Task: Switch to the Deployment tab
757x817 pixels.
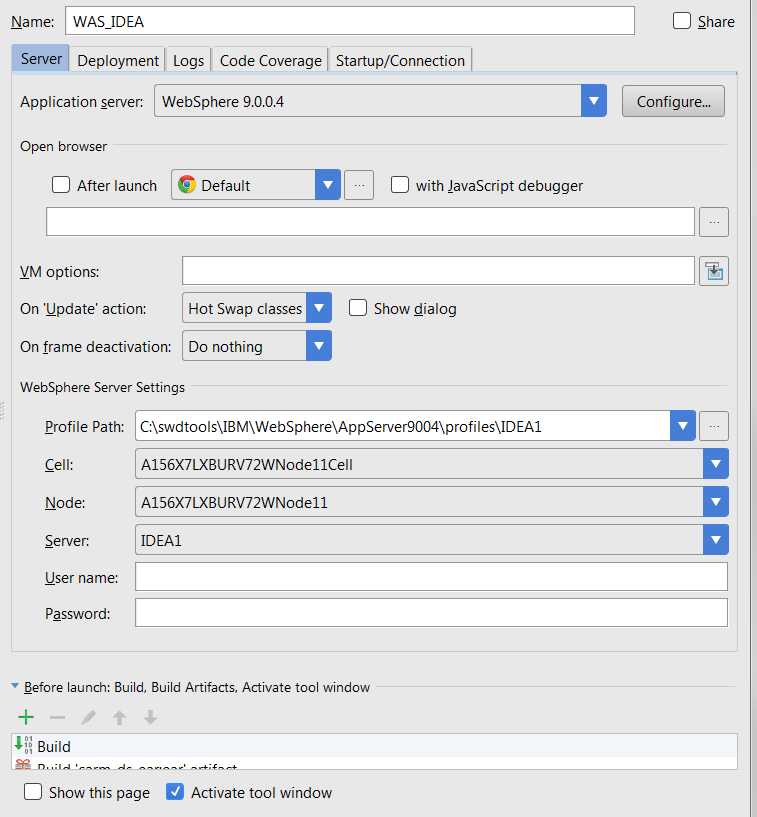Action: [118, 60]
